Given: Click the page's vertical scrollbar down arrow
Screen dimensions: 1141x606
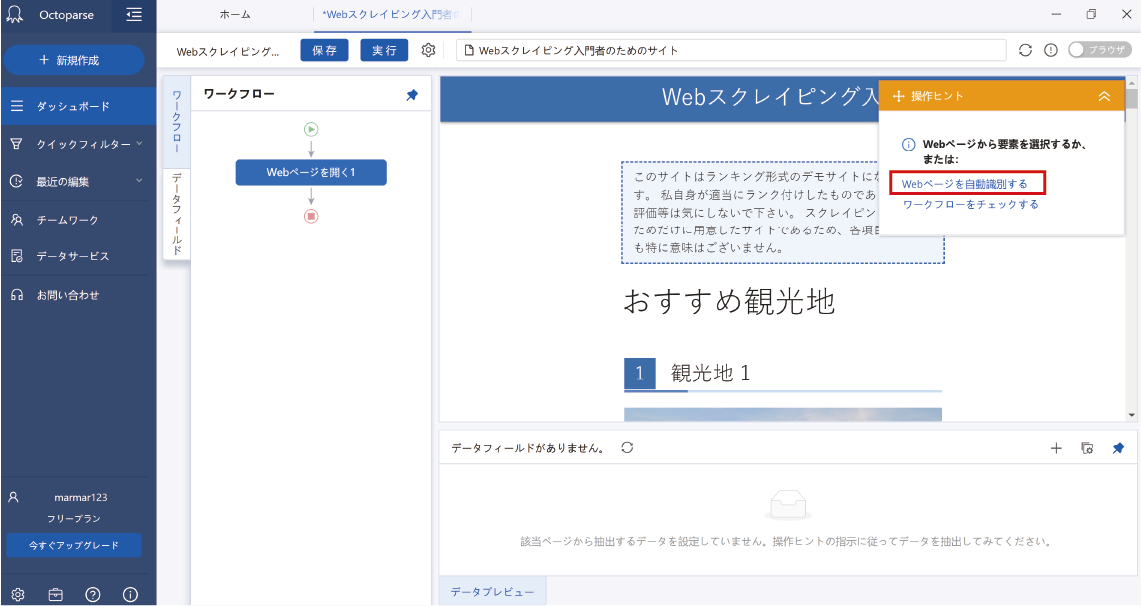Looking at the screenshot, I should (1132, 414).
